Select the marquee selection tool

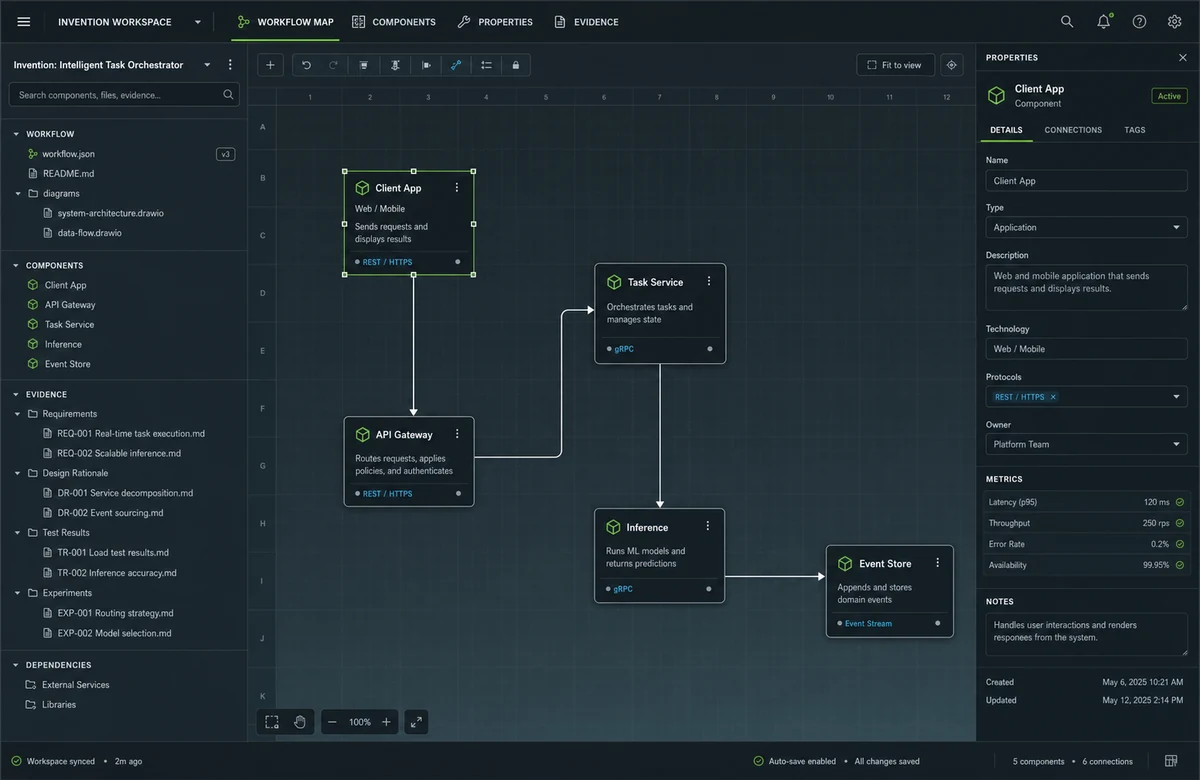tap(272, 722)
